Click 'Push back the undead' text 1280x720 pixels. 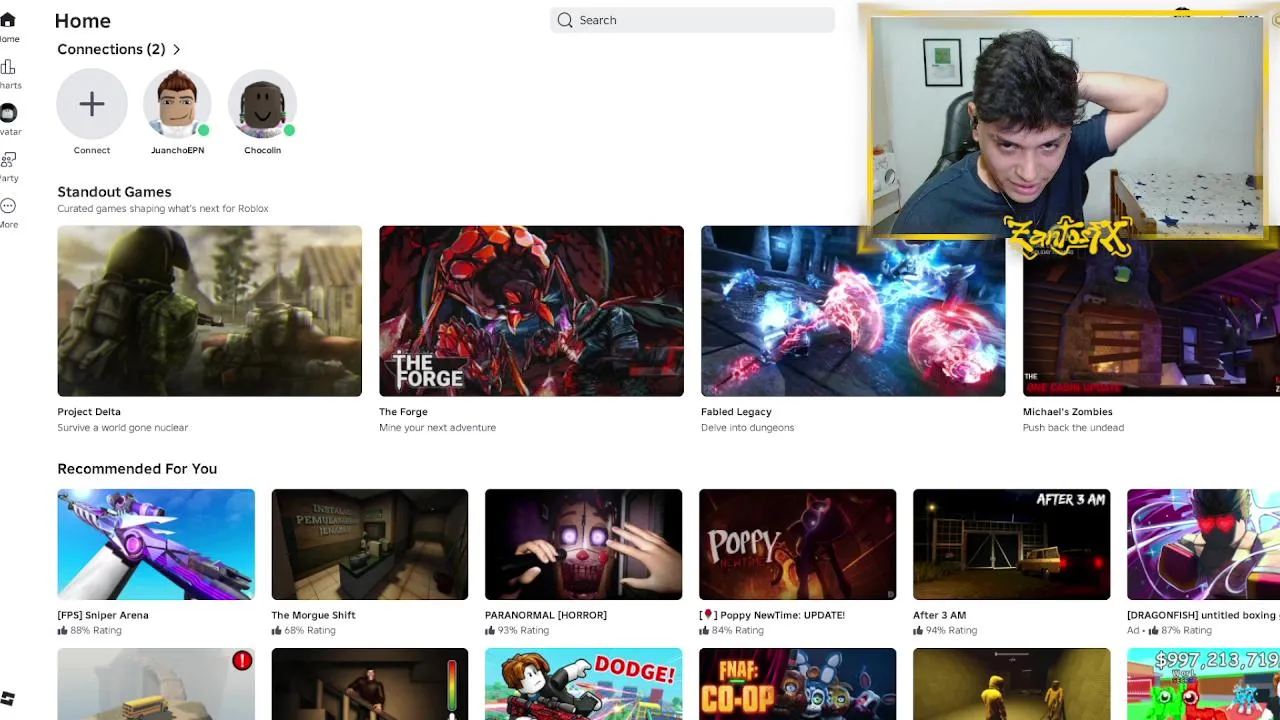tap(1073, 428)
